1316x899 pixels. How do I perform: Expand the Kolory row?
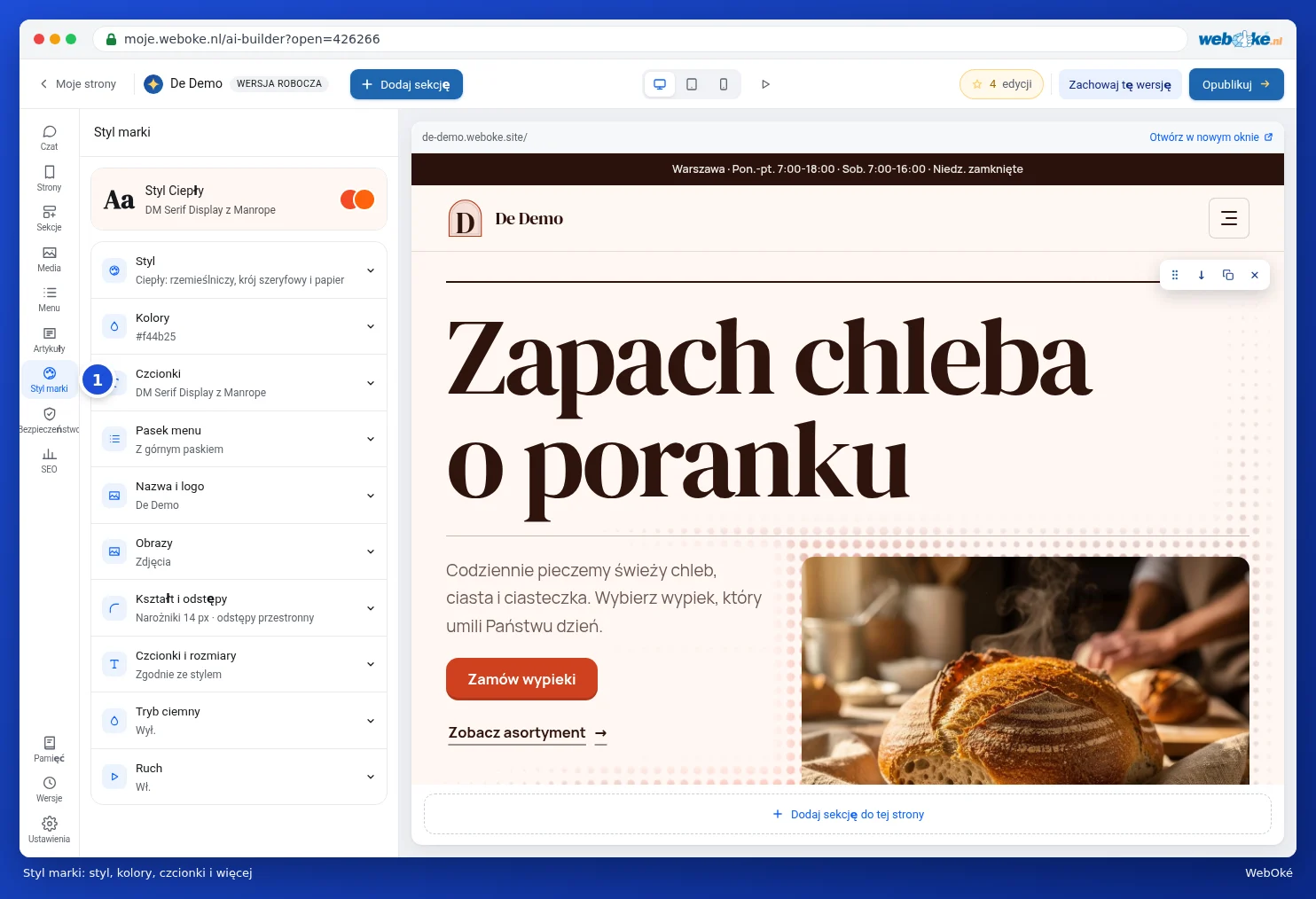pyautogui.click(x=239, y=326)
